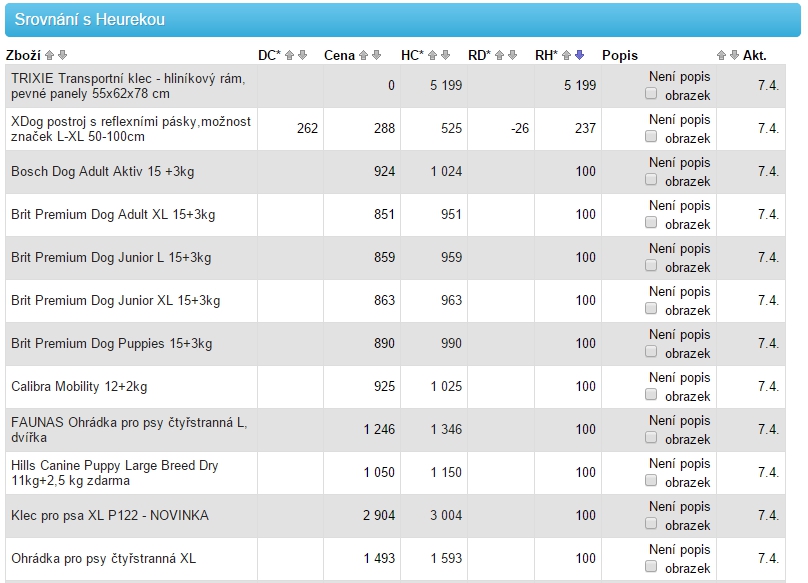Click the active blue RH* descending arrow
The width and height of the screenshot is (808, 583).
tap(579, 56)
